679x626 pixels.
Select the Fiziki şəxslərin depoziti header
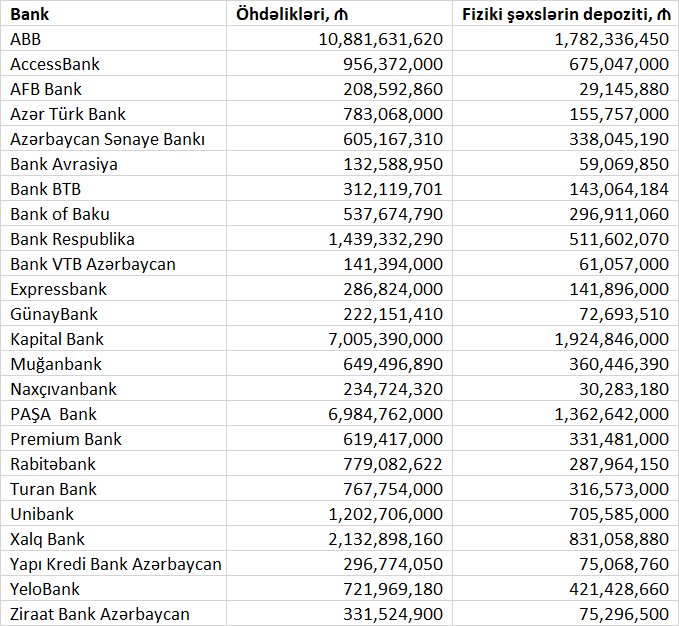pos(566,13)
